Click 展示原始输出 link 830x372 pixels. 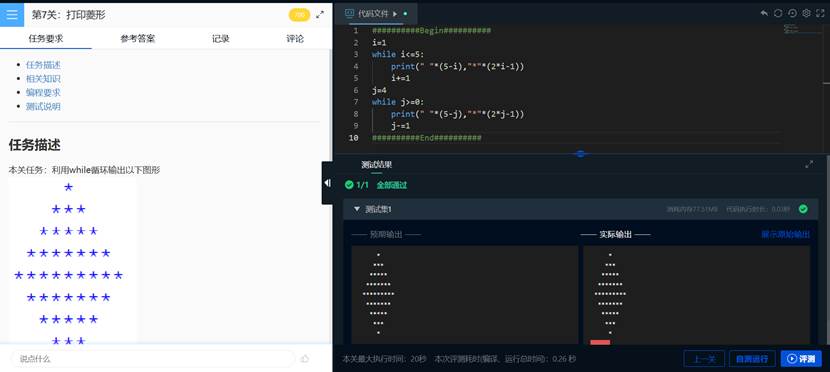pos(785,234)
